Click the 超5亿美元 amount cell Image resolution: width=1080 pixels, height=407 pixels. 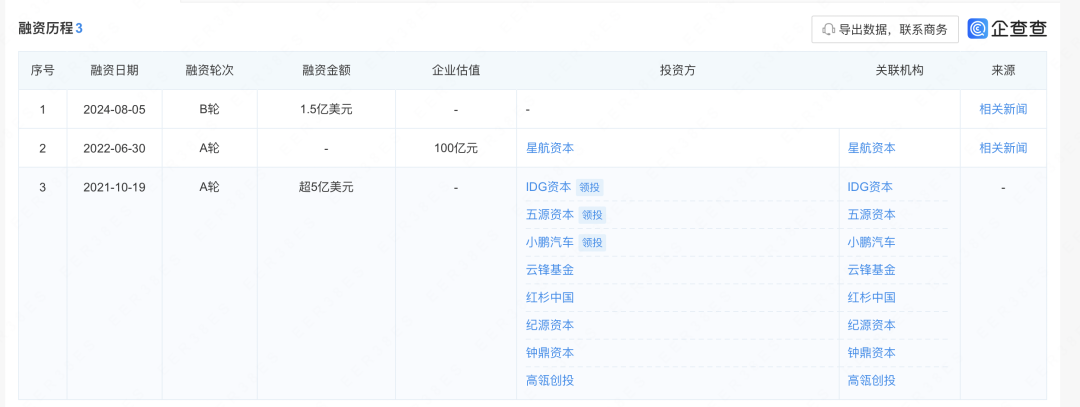click(326, 187)
